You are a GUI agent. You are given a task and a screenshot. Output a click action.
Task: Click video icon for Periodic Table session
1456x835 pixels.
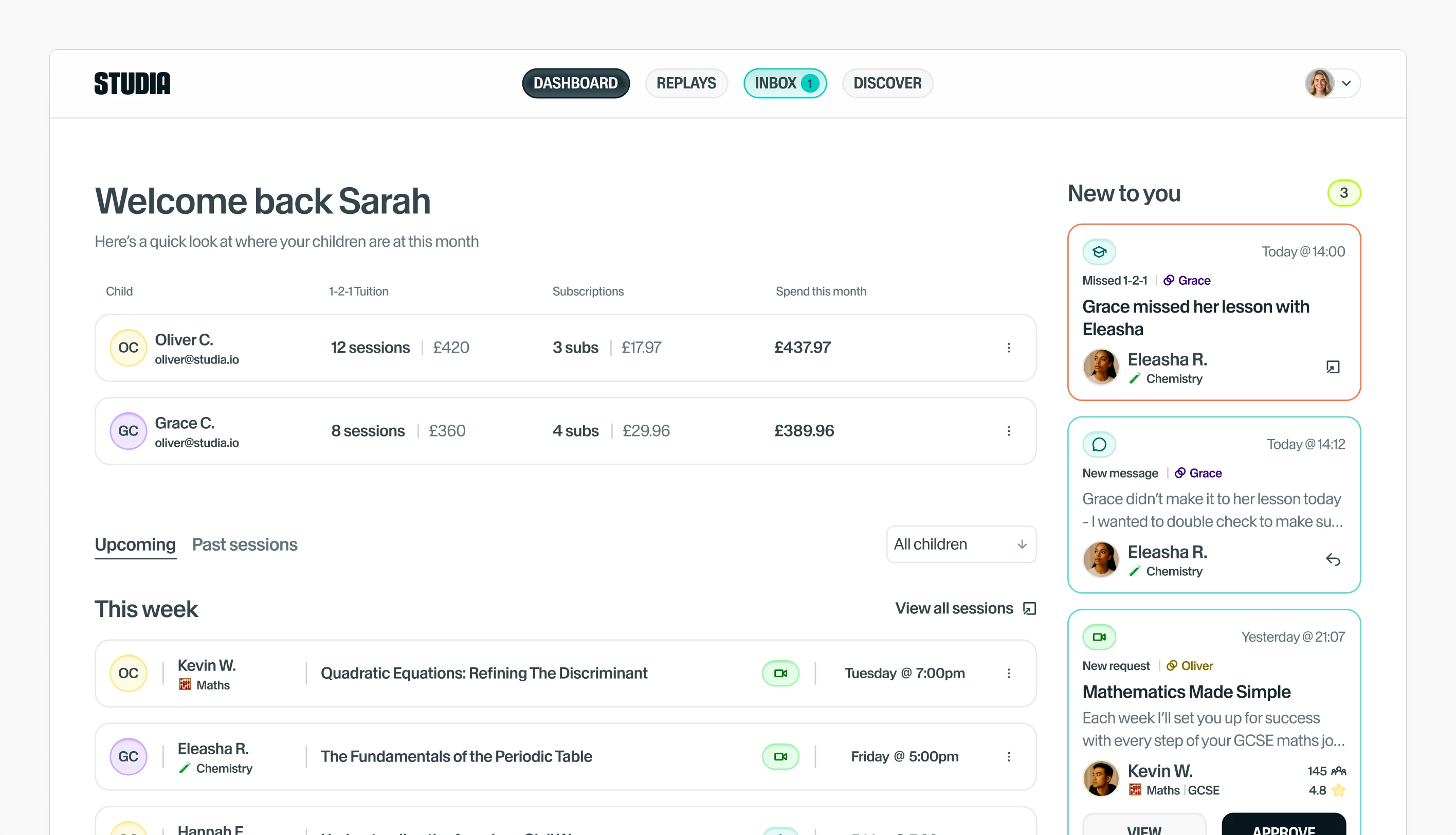[x=780, y=756]
